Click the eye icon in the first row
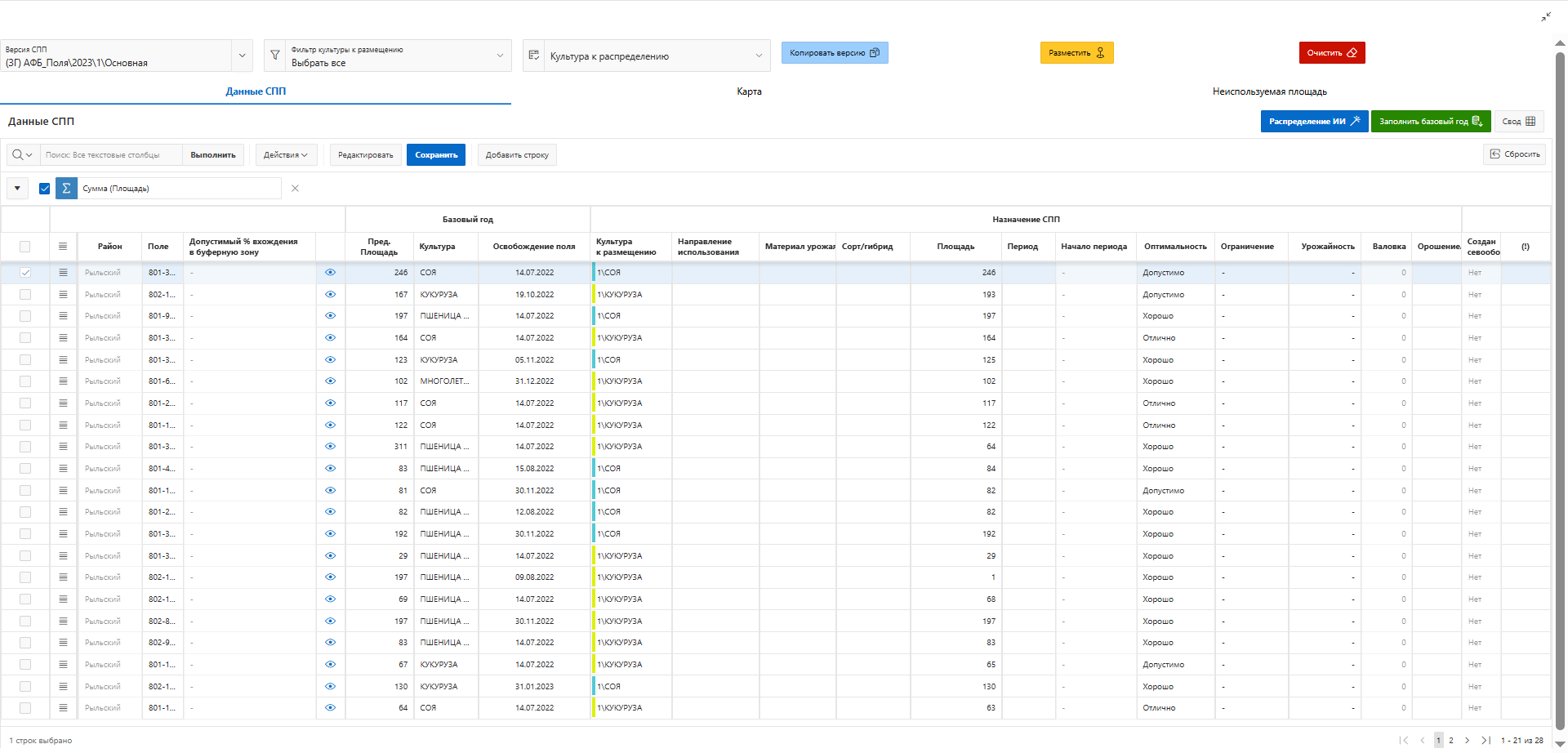This screenshot has height=753, width=1568. 330,273
